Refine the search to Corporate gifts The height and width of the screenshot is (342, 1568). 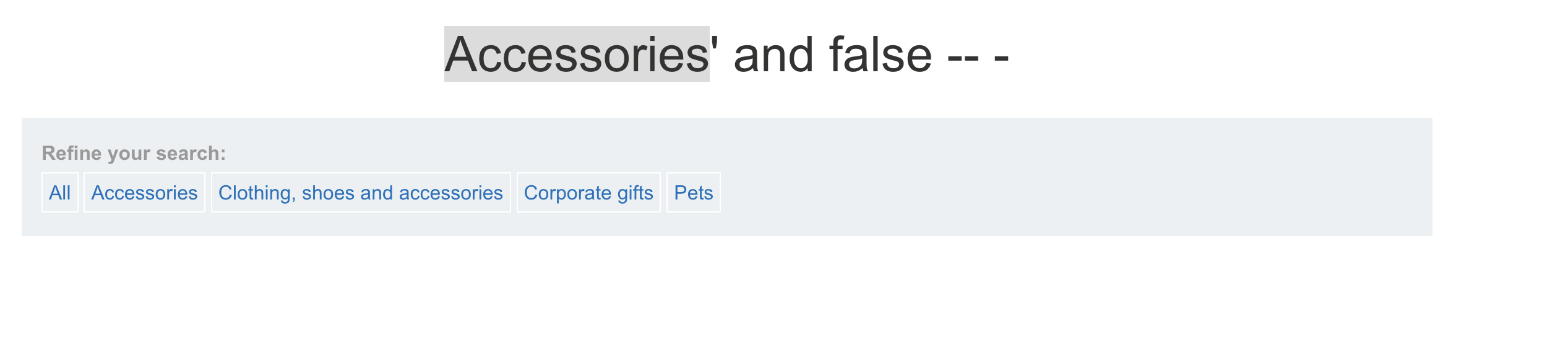pos(588,193)
